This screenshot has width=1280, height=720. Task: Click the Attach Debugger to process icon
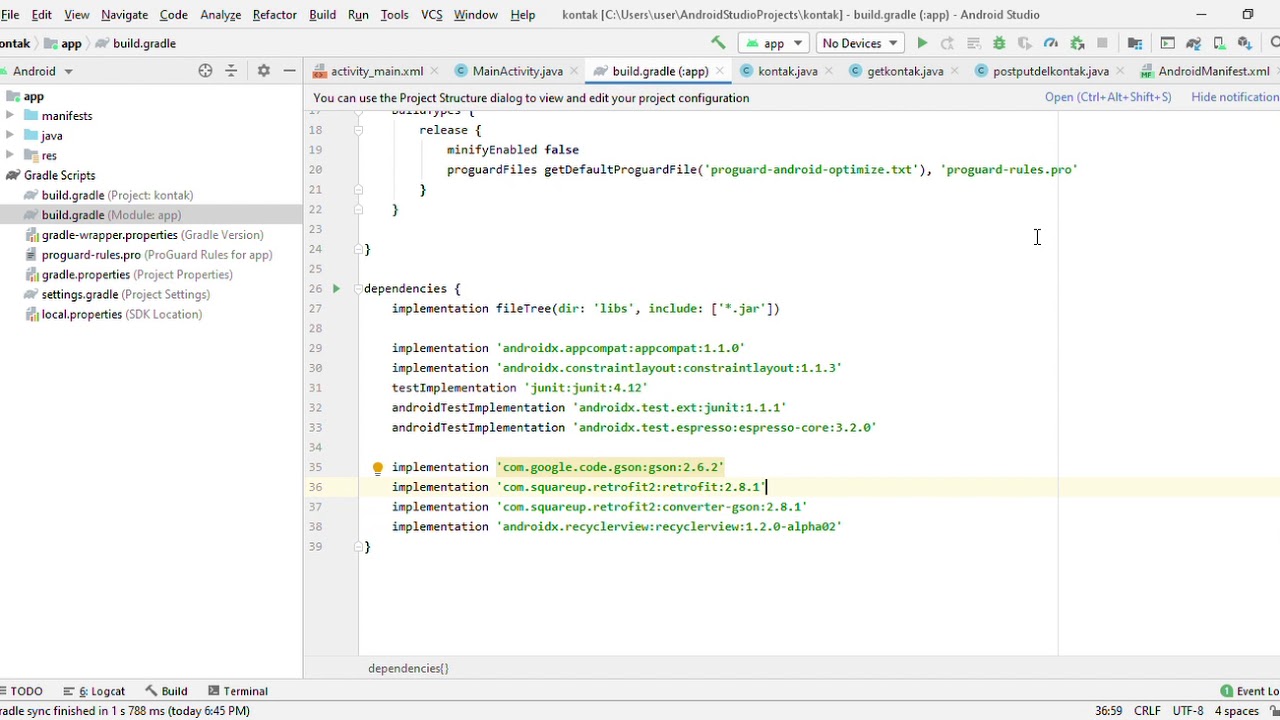point(1077,43)
